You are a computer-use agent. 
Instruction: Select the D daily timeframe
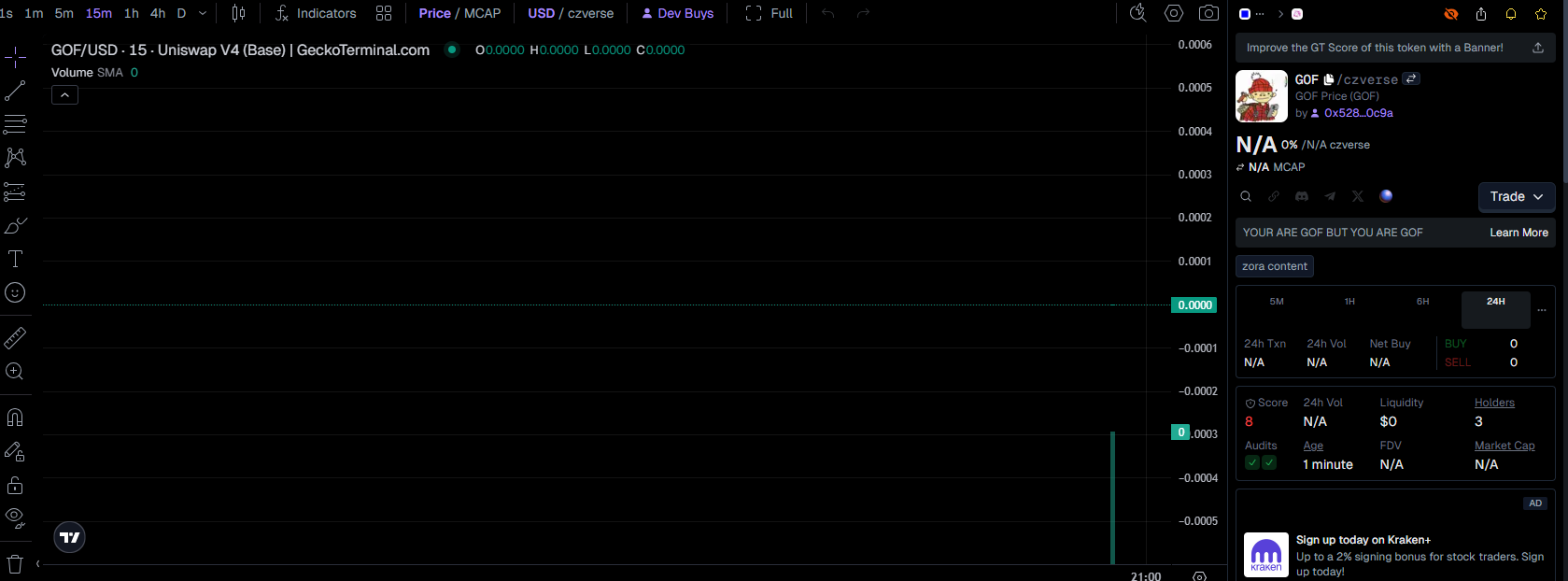pos(181,13)
